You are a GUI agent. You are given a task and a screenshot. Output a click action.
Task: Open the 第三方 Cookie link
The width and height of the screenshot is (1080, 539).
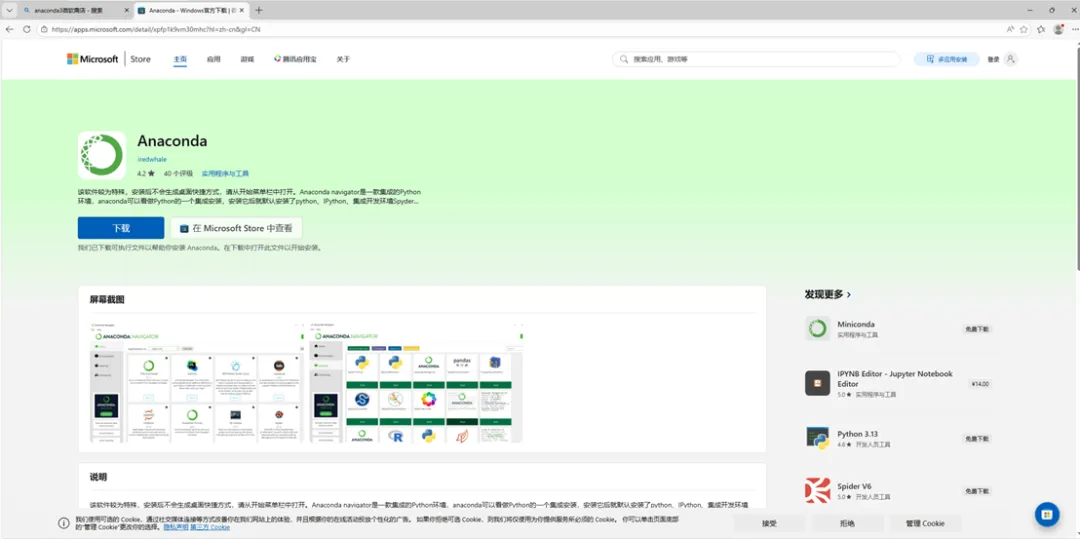tap(210, 527)
